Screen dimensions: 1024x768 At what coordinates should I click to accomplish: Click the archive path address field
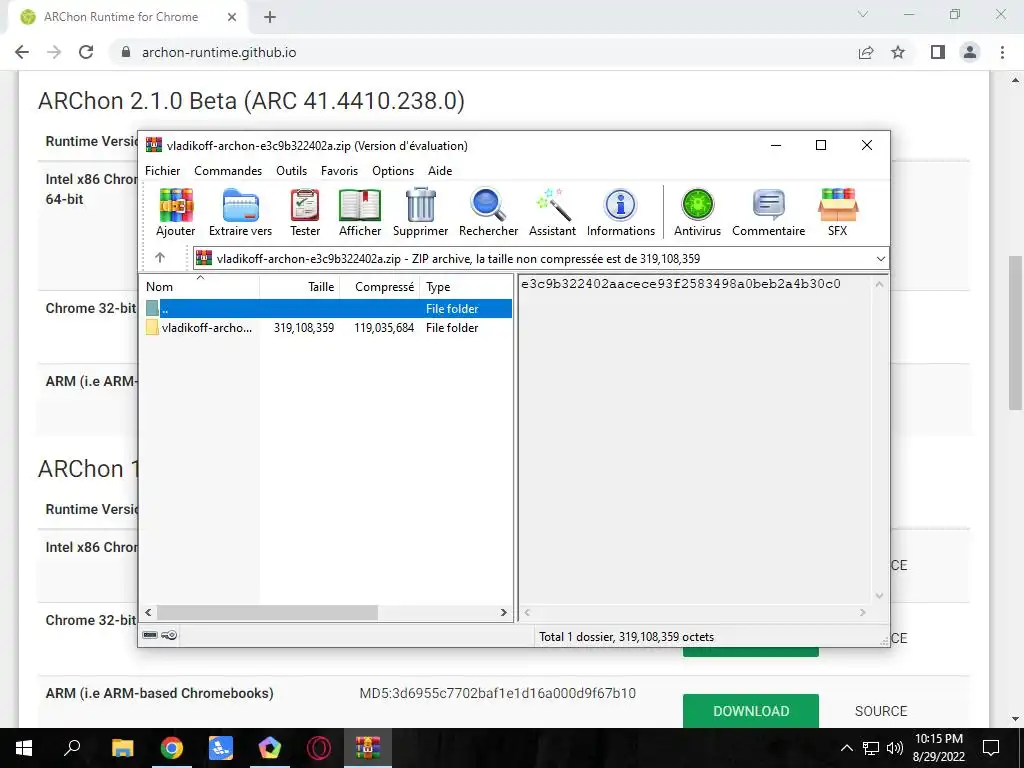(x=541, y=259)
